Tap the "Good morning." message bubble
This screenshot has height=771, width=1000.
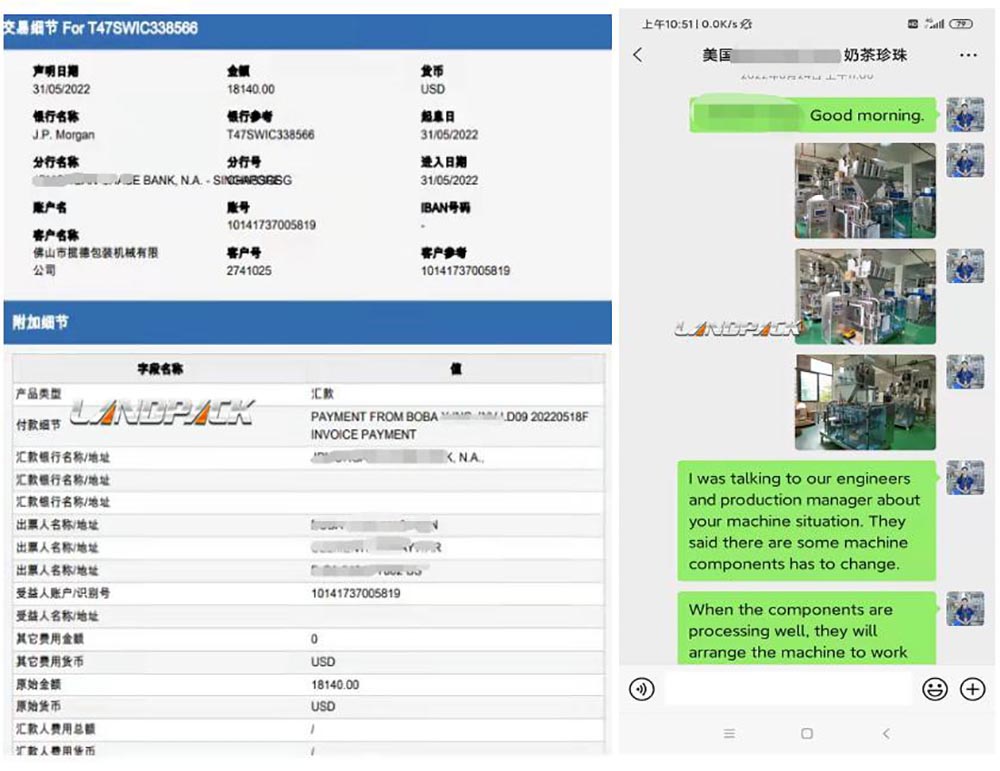pos(813,115)
